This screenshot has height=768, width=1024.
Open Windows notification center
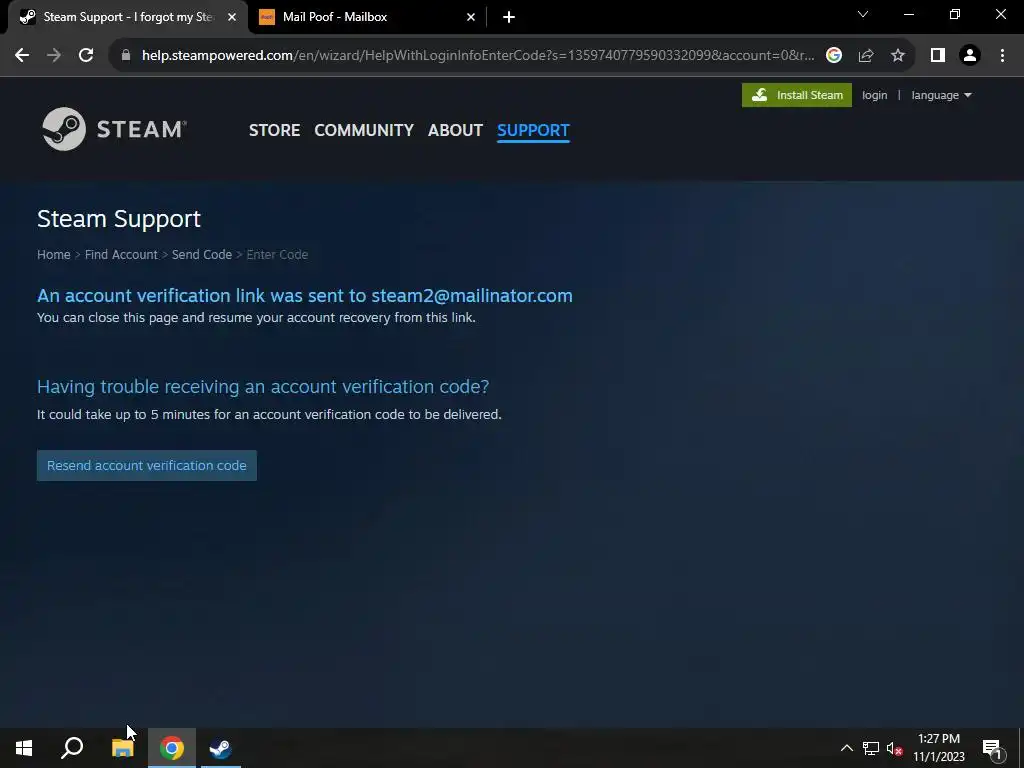click(x=992, y=748)
